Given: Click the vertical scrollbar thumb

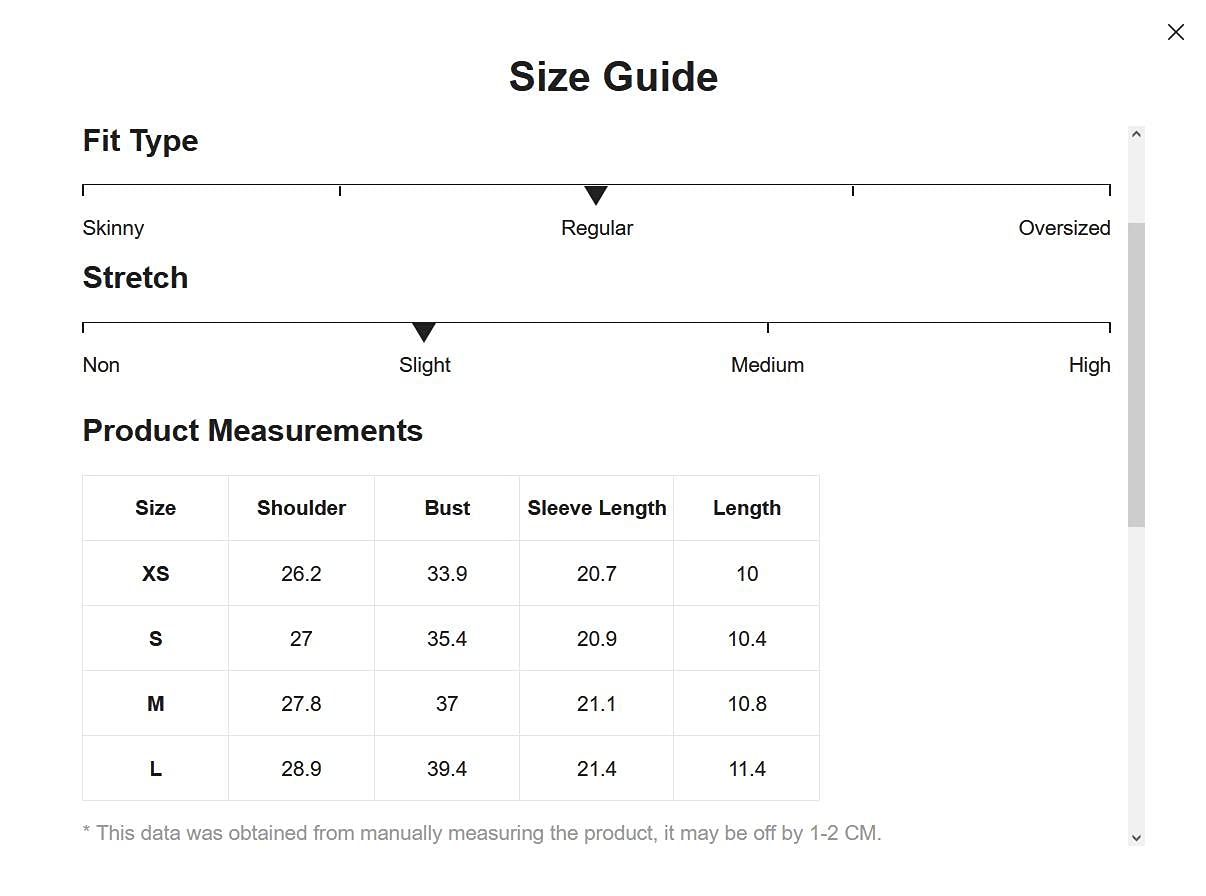Looking at the screenshot, I should (x=1136, y=374).
